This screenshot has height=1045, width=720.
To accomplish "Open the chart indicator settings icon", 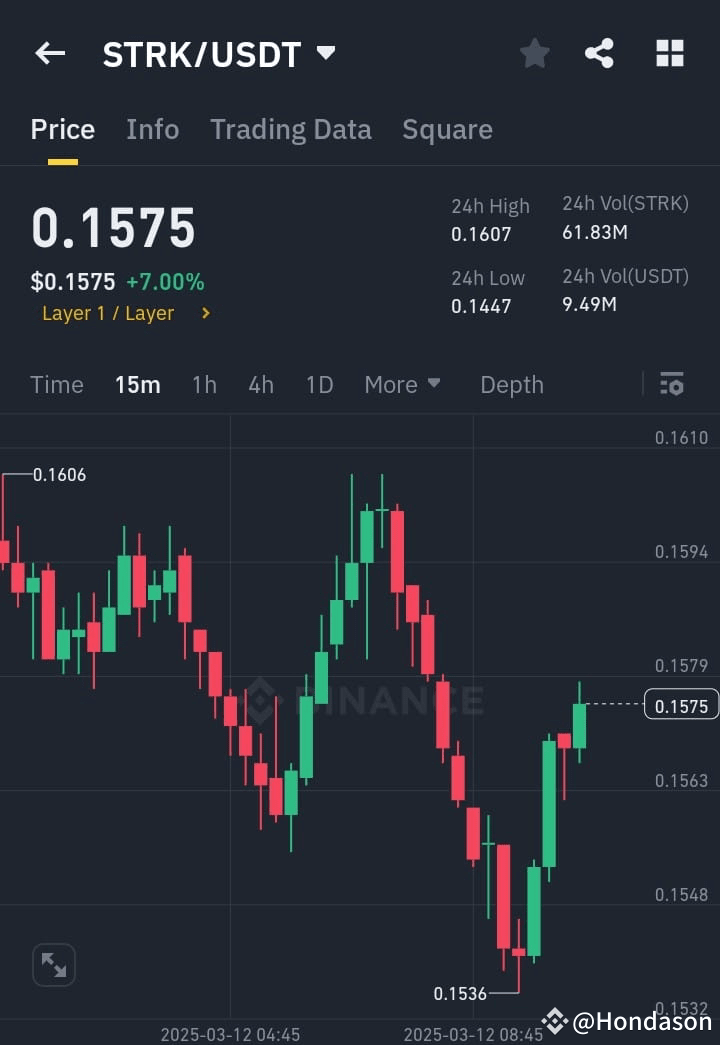I will (x=671, y=384).
